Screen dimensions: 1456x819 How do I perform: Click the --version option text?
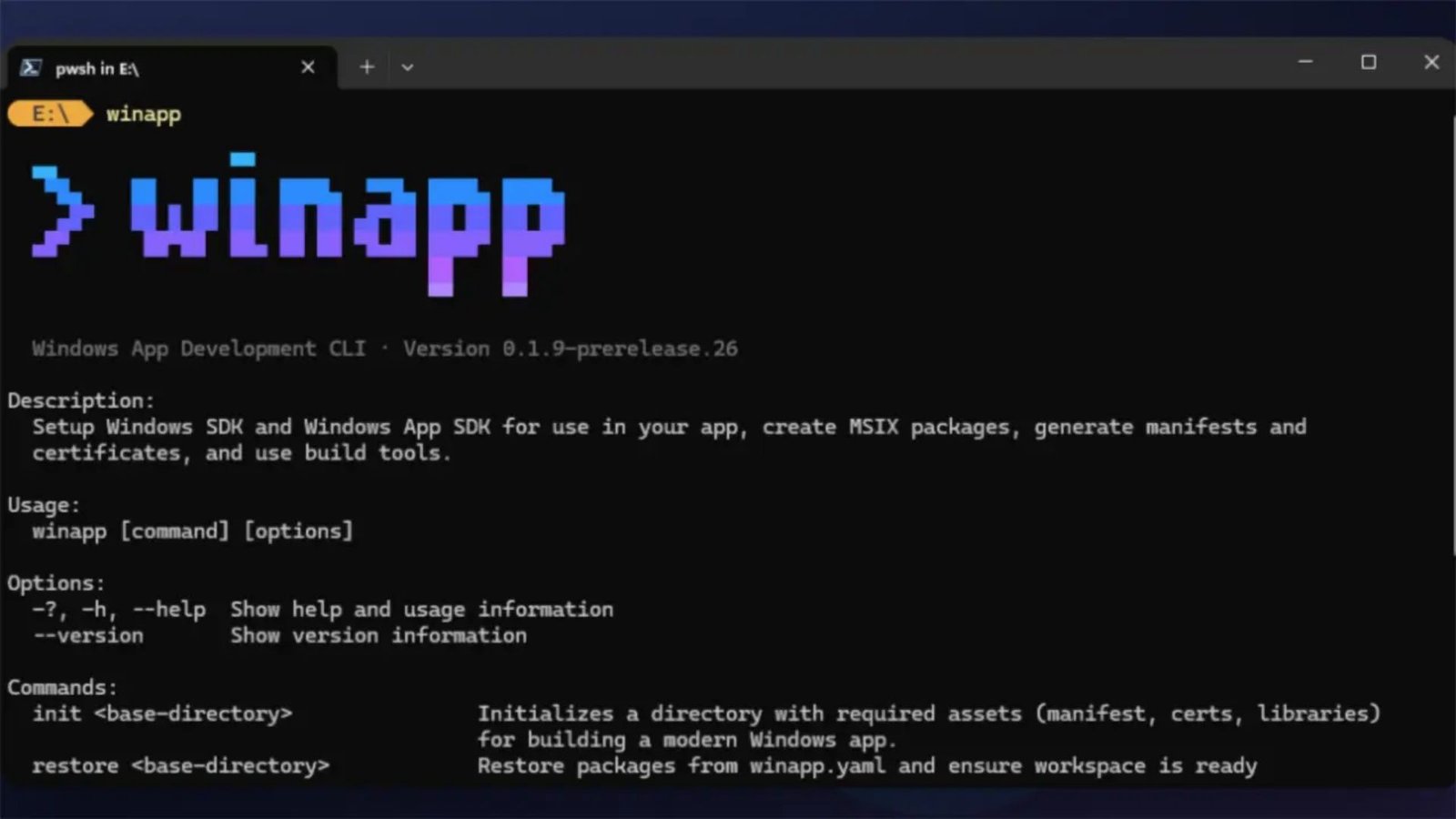coord(87,635)
